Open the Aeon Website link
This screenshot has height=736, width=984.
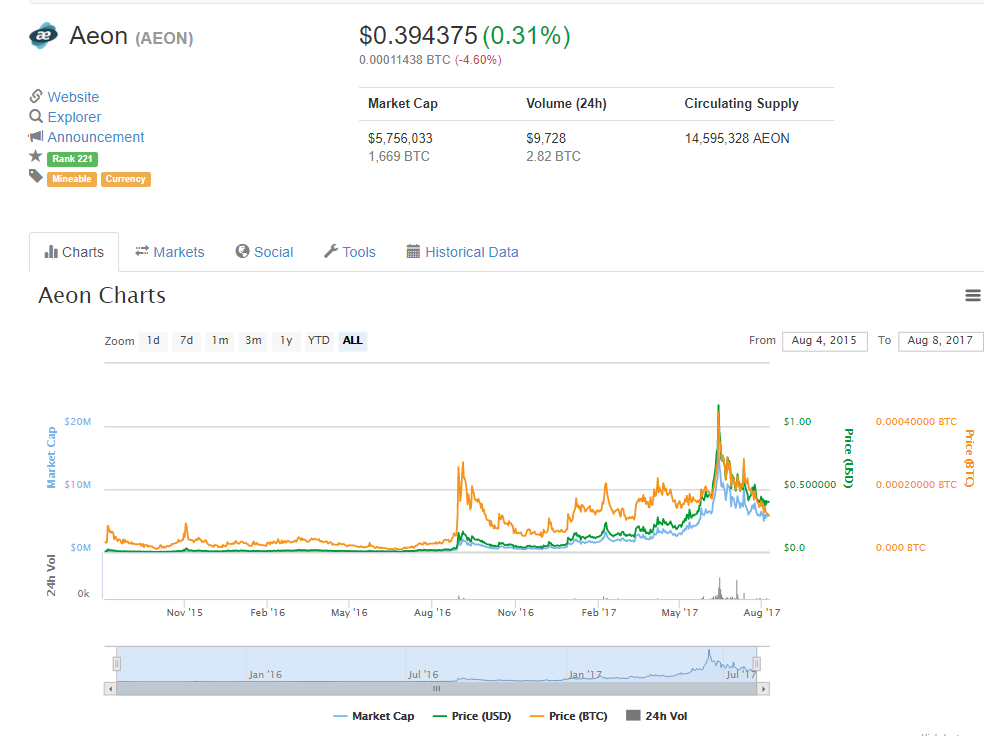tap(73, 97)
